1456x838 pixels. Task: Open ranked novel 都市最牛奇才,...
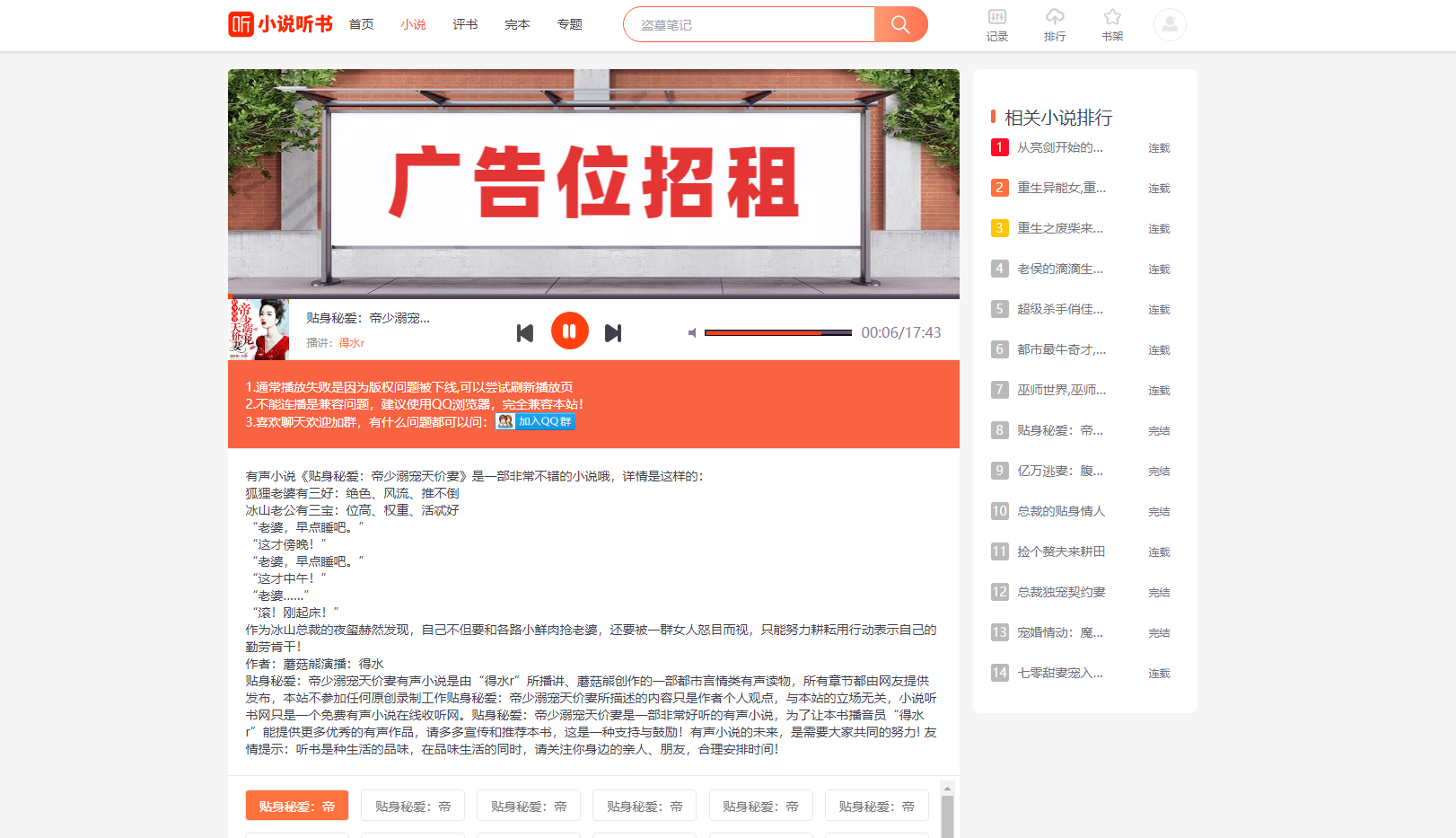coord(1061,349)
